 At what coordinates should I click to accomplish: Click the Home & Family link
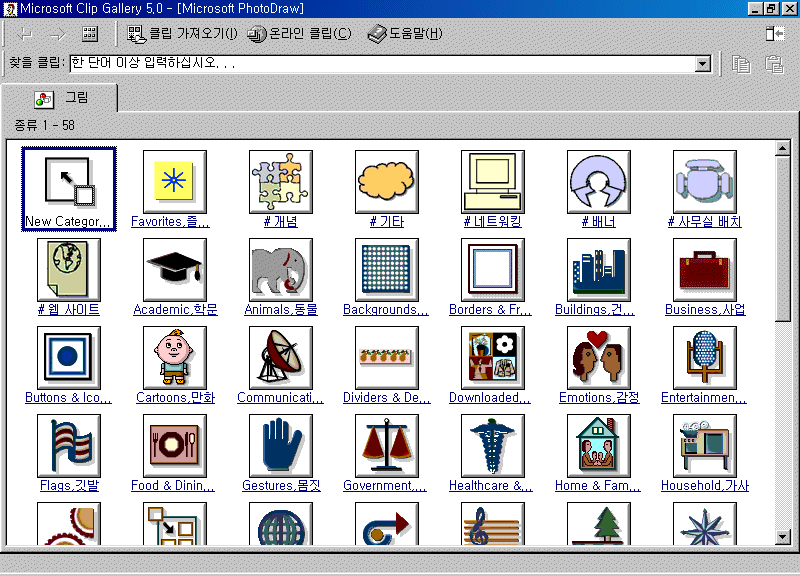tap(598, 485)
